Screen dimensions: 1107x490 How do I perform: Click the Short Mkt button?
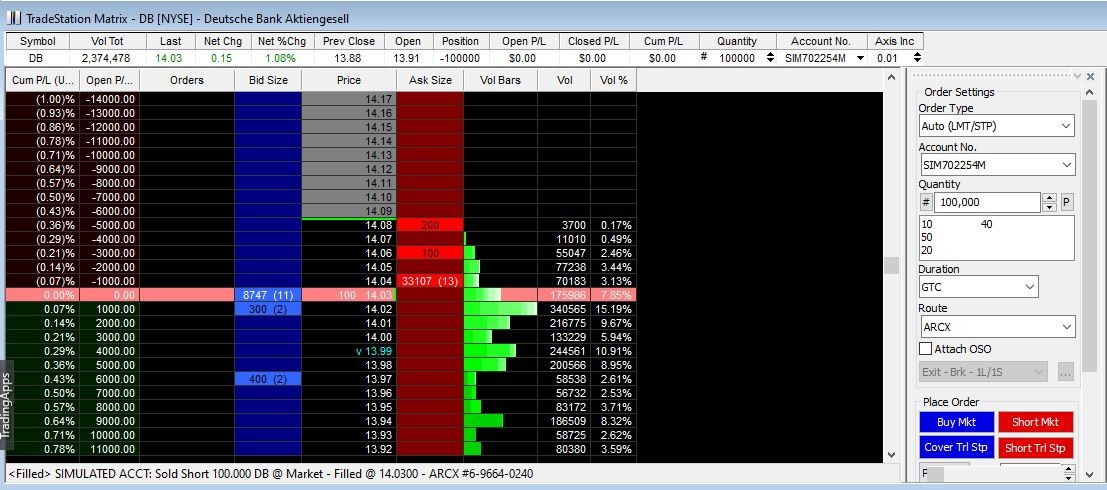point(1036,422)
